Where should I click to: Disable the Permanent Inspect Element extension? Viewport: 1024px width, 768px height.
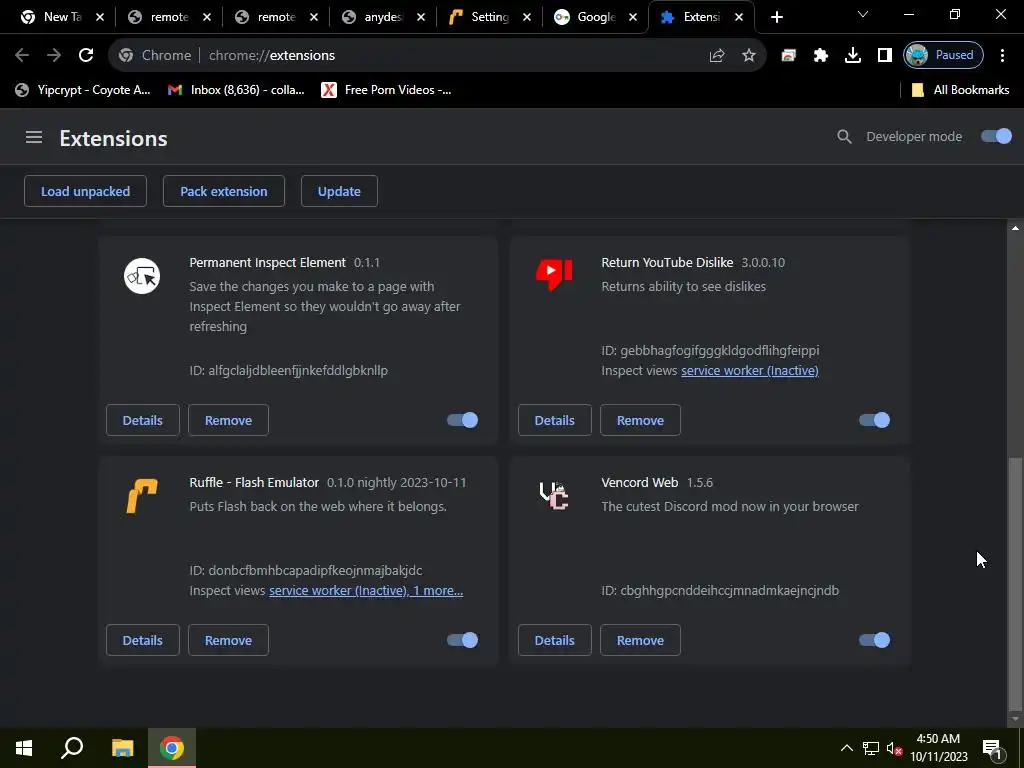point(462,420)
